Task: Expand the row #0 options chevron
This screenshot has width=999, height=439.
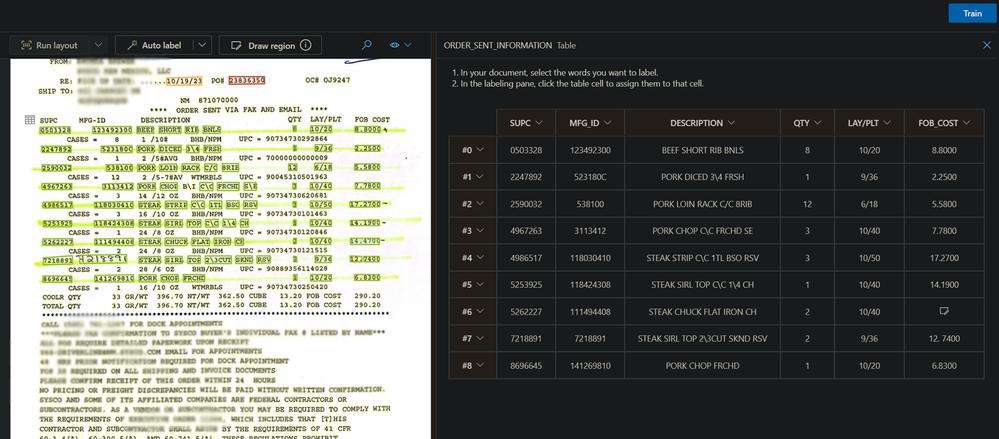Action: (480, 150)
